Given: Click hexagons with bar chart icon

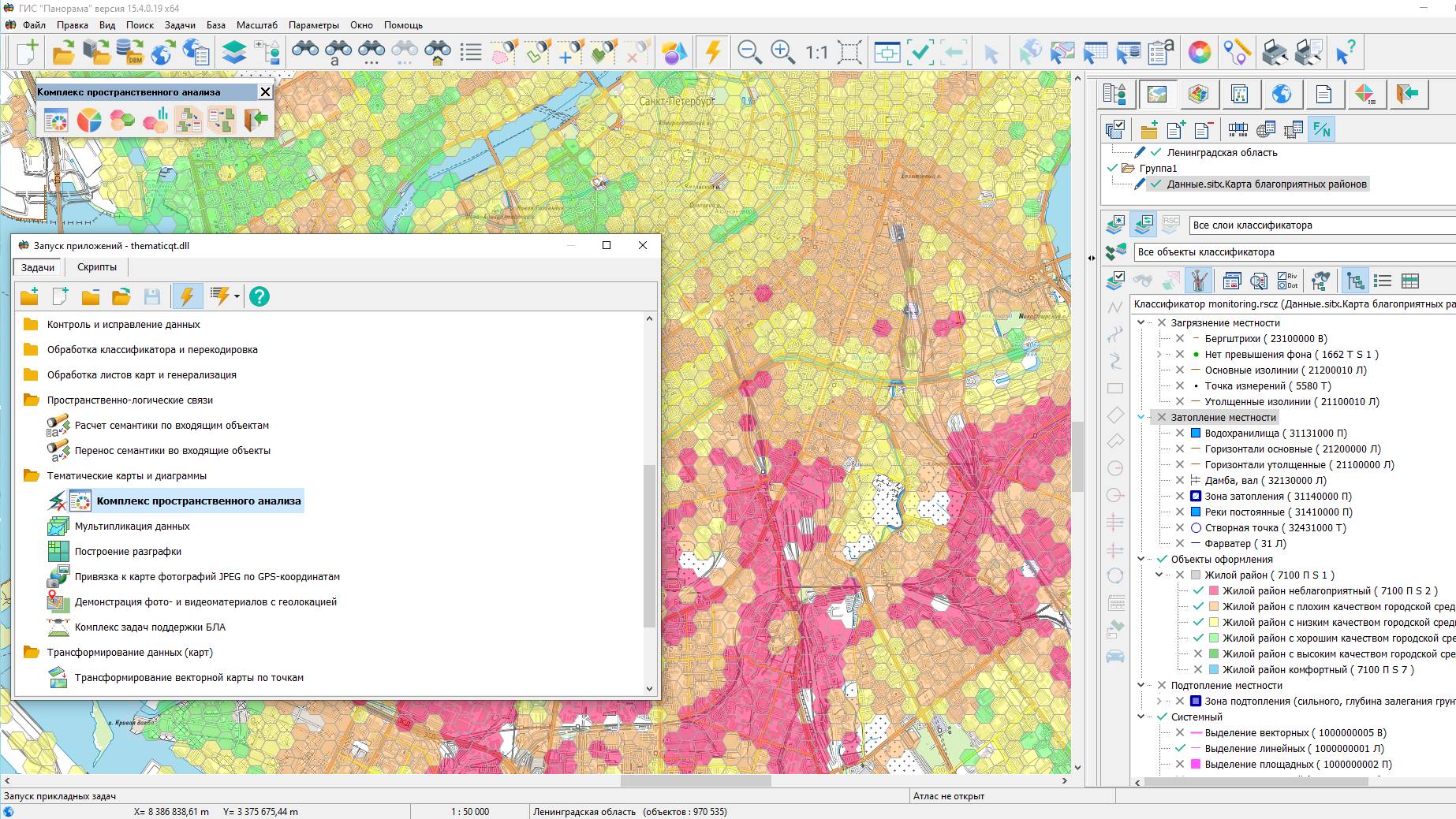Looking at the screenshot, I should (x=155, y=120).
